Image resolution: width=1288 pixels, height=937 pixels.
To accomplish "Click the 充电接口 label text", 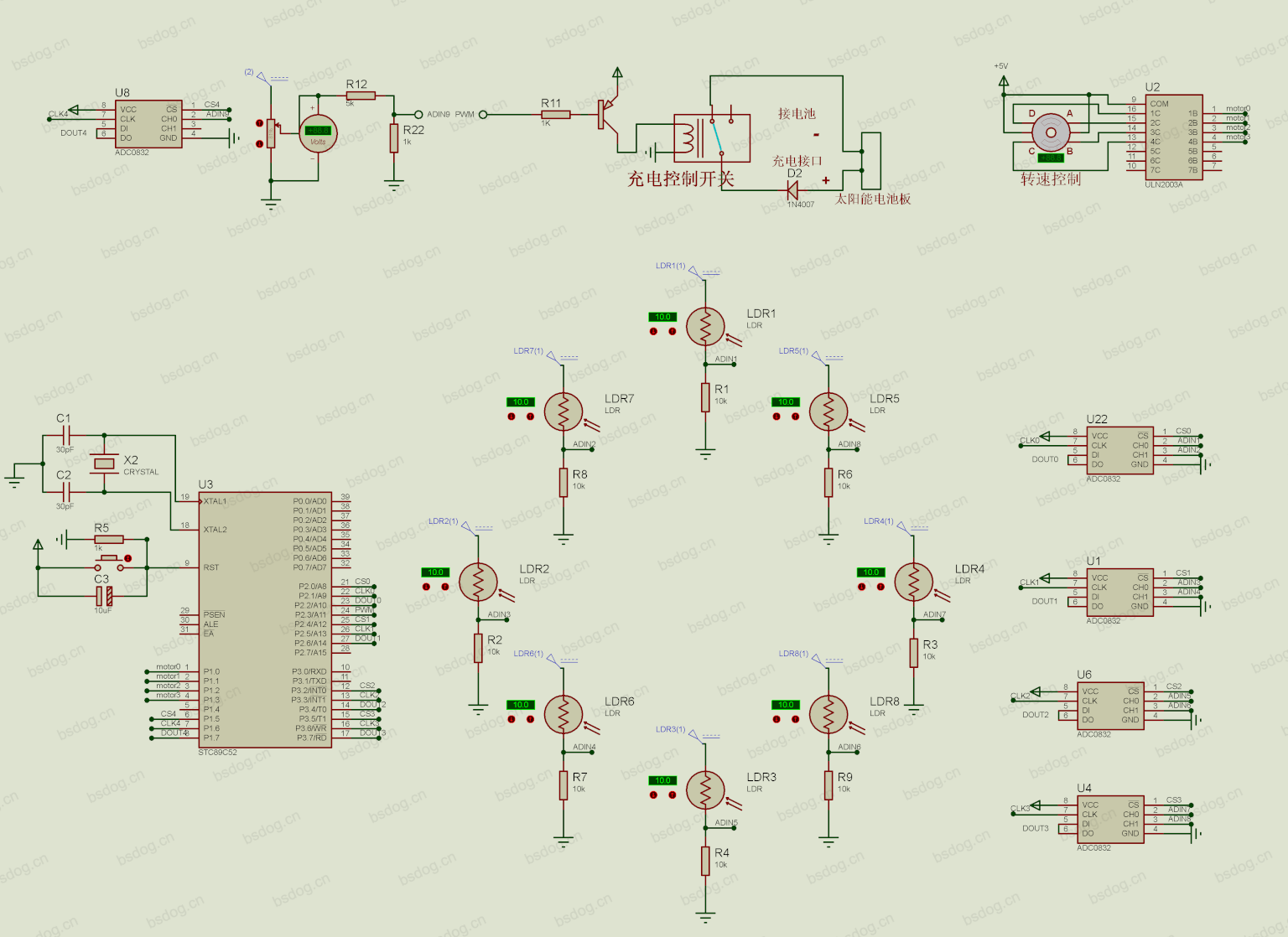I will click(x=797, y=161).
